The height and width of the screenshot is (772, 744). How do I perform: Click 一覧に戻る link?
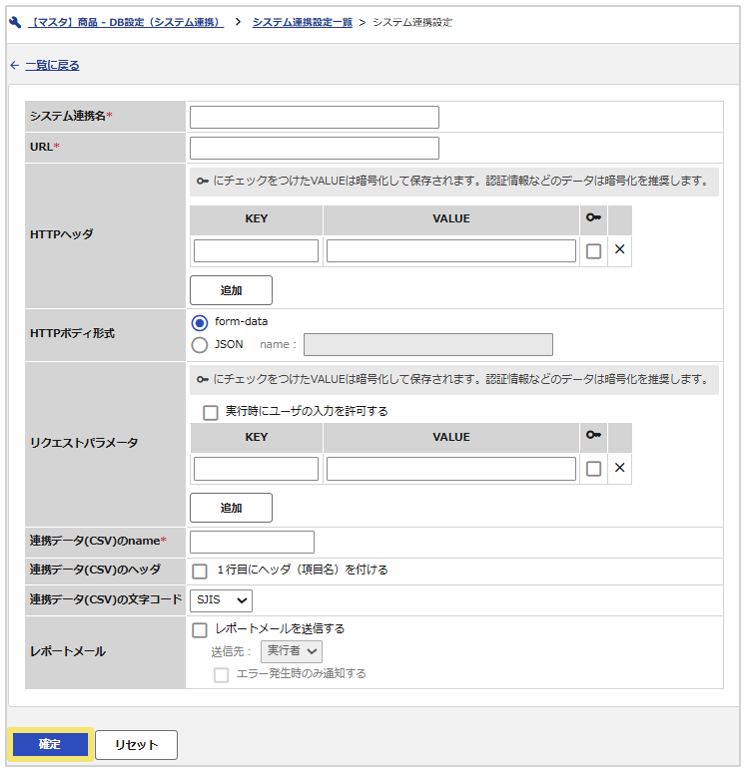tap(52, 65)
